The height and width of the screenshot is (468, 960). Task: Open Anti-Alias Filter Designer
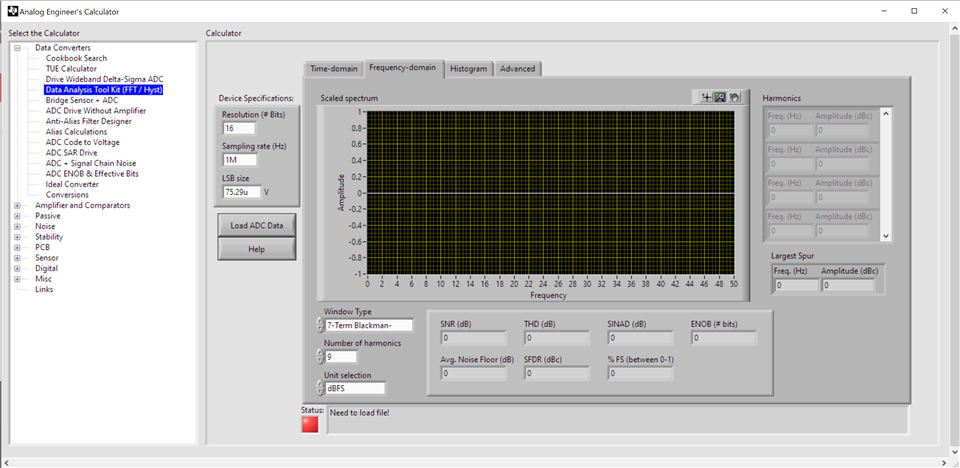(x=88, y=121)
